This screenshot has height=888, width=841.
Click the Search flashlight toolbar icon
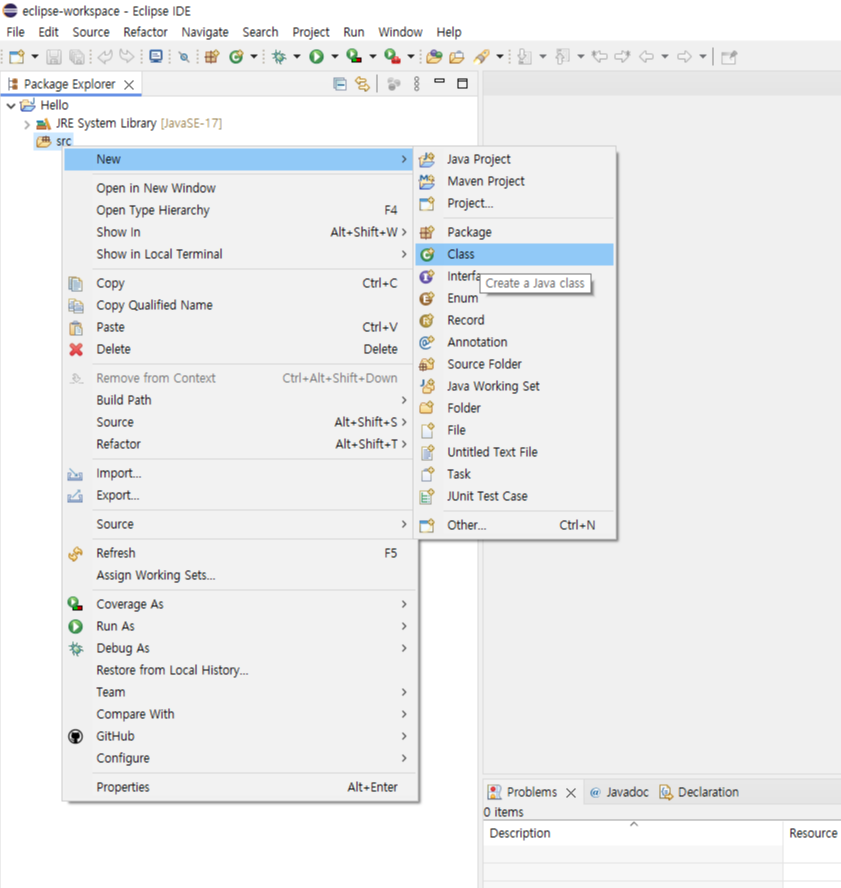click(x=482, y=57)
